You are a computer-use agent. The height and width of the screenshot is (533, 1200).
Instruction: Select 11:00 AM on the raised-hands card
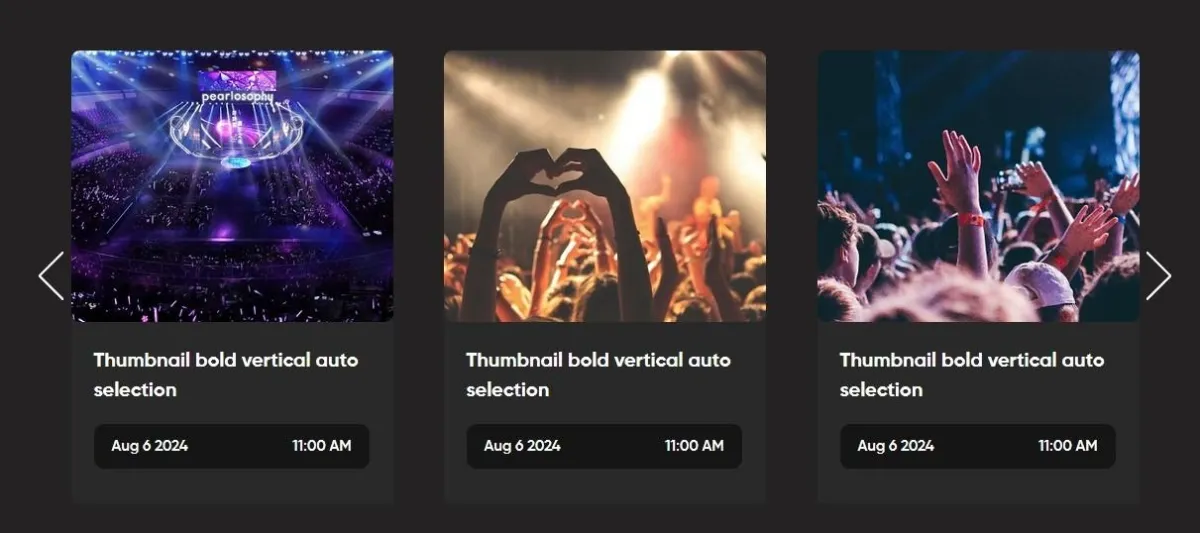click(x=1067, y=446)
